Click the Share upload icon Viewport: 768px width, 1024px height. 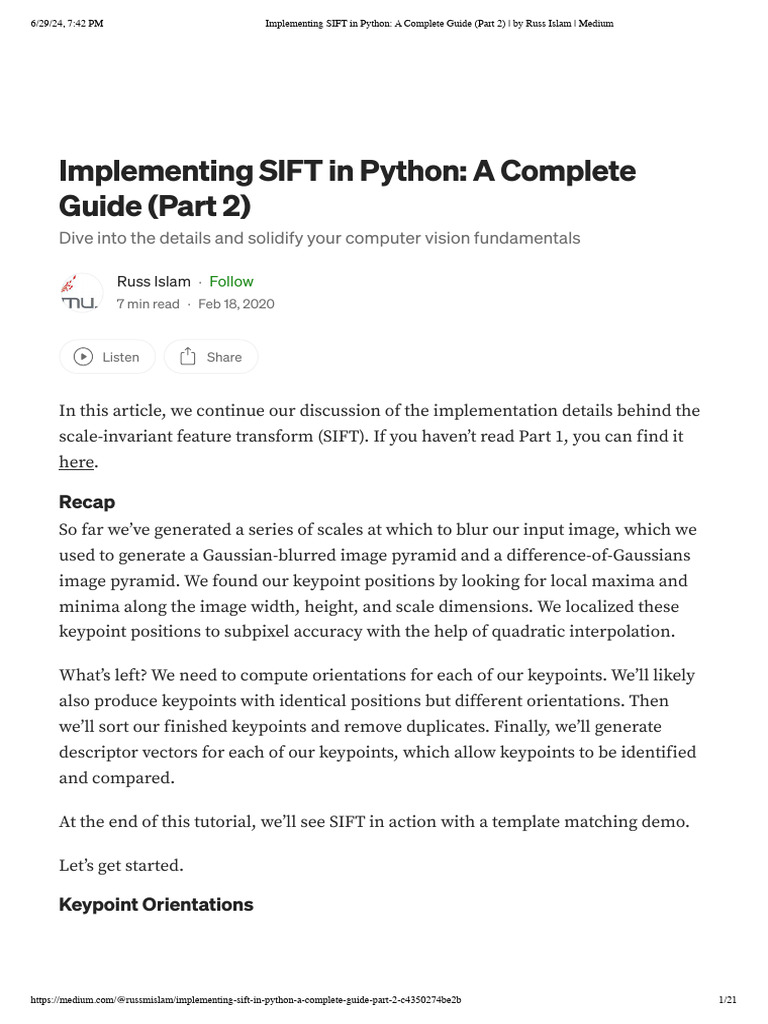(187, 357)
